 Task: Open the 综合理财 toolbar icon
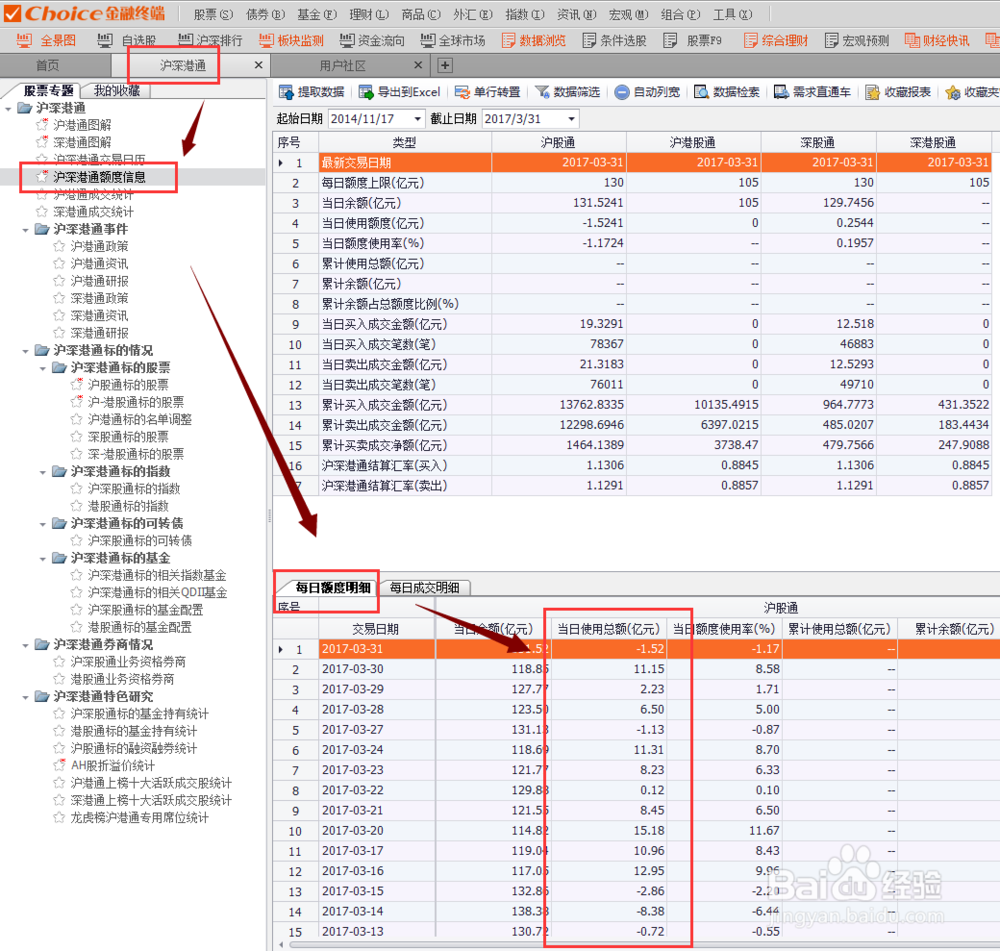[751, 41]
